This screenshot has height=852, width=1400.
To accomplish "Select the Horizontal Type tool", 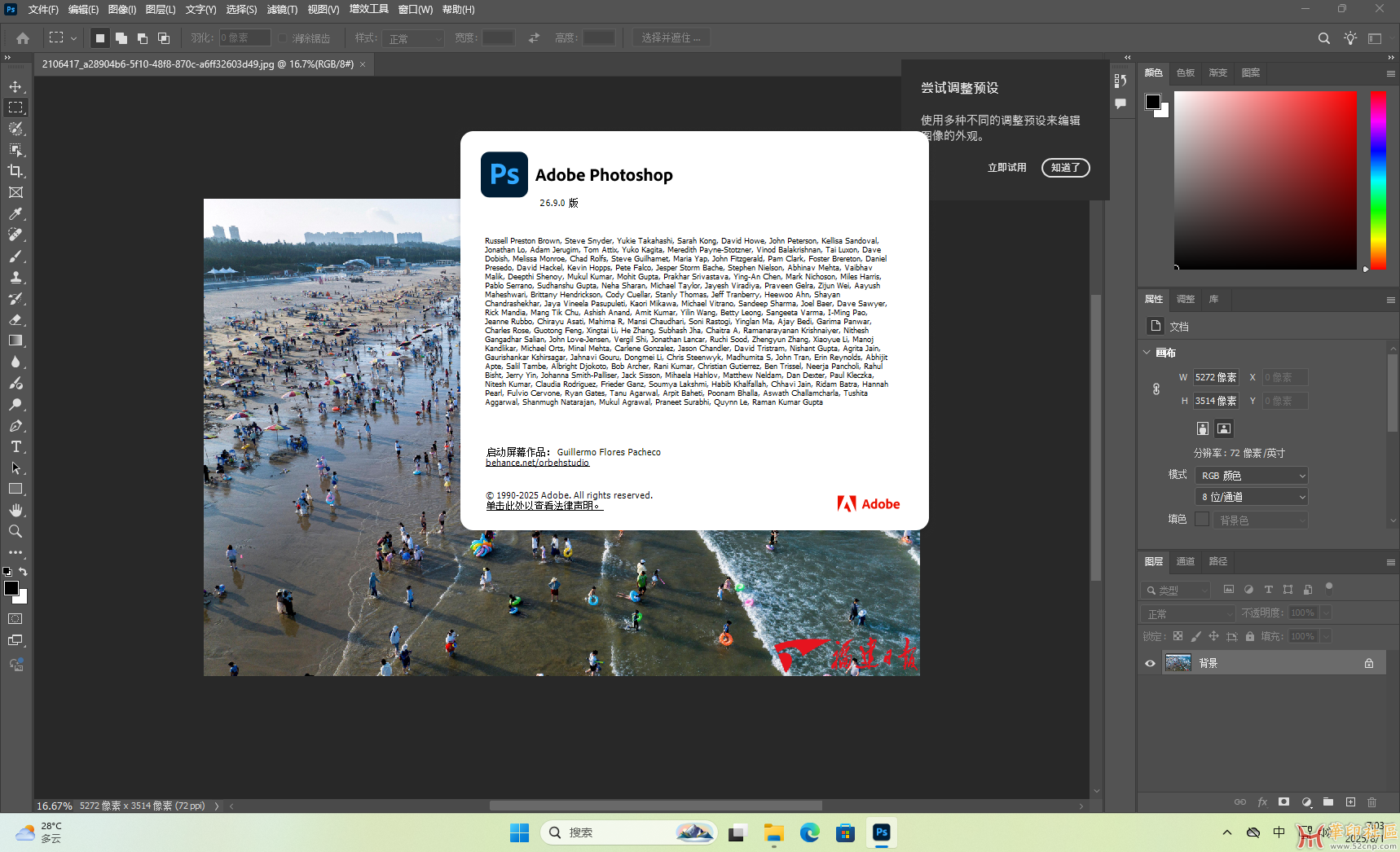I will 15,446.
